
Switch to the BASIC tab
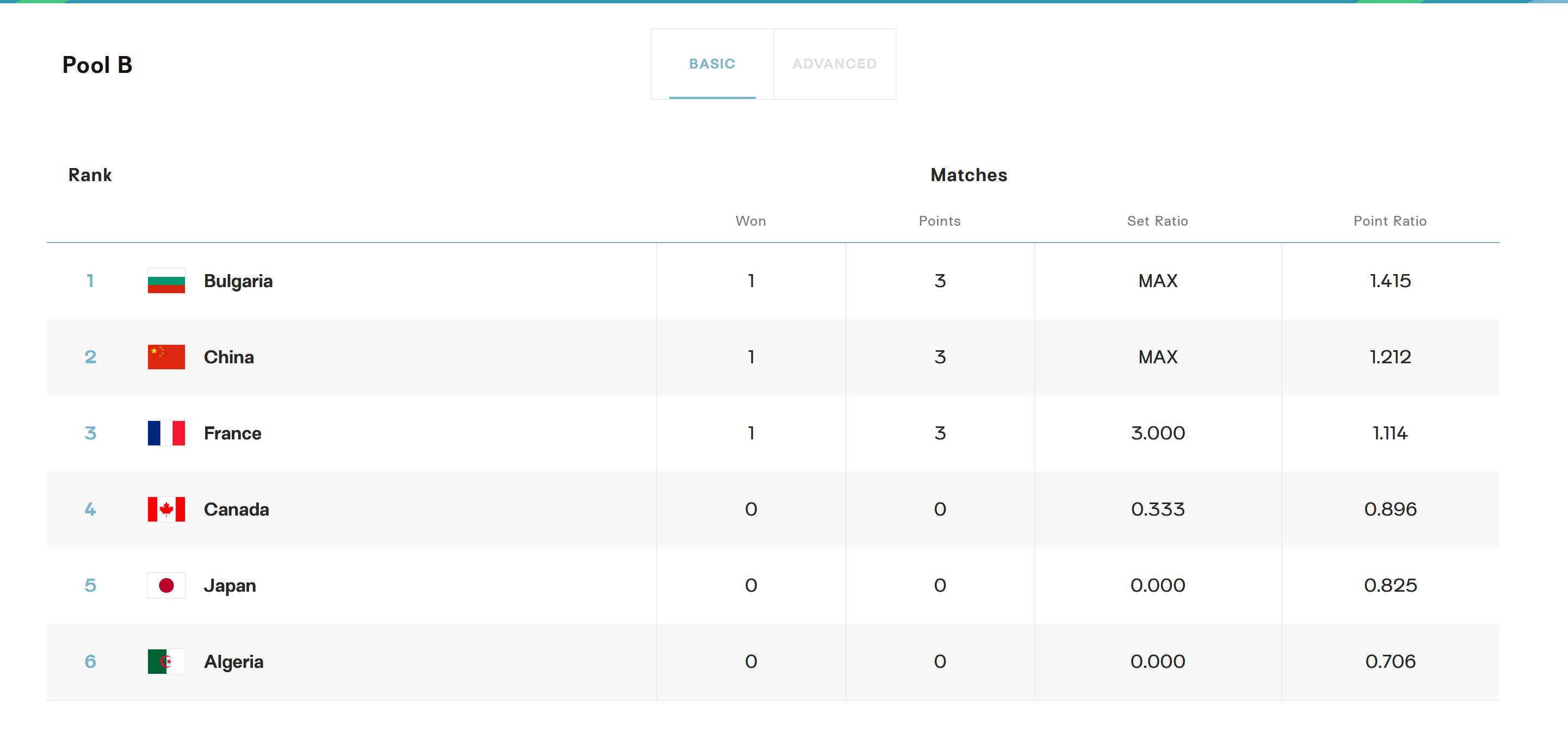pos(712,64)
